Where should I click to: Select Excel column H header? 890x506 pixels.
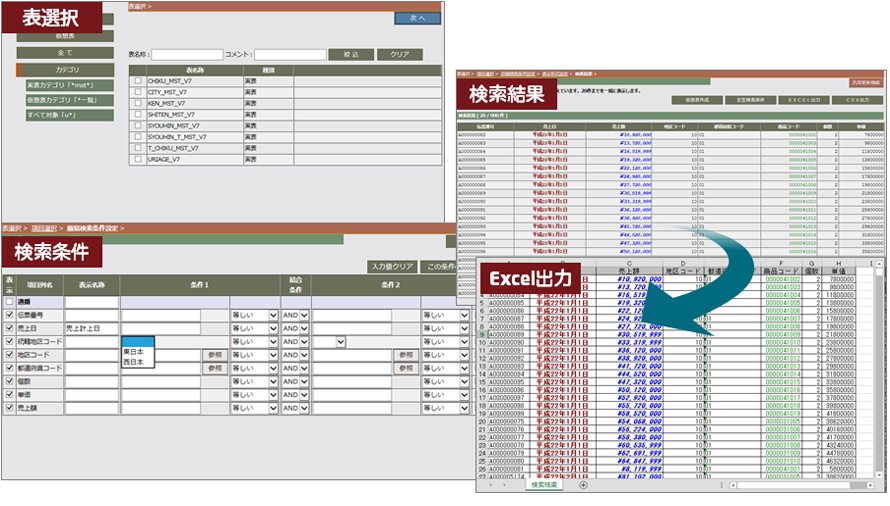point(838,264)
